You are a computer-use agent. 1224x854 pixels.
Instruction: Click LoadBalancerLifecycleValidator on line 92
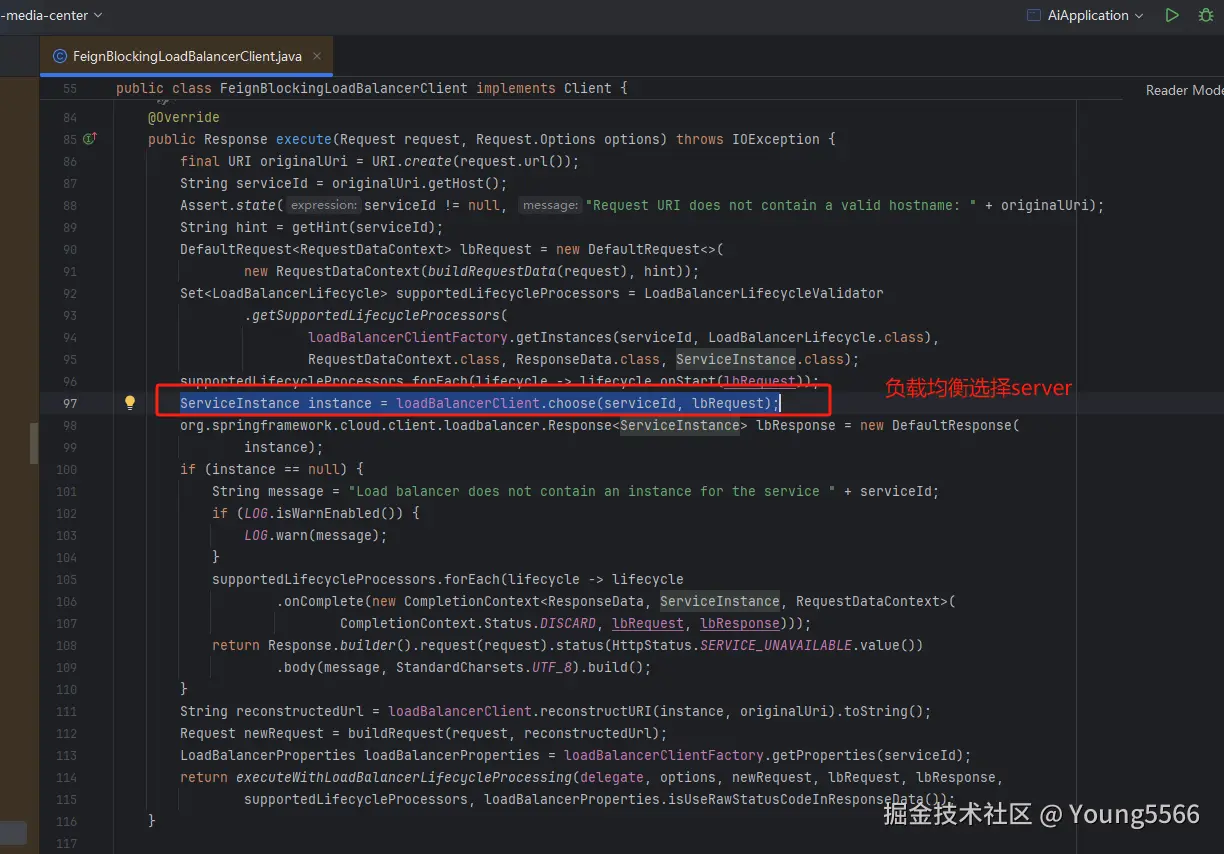(764, 293)
